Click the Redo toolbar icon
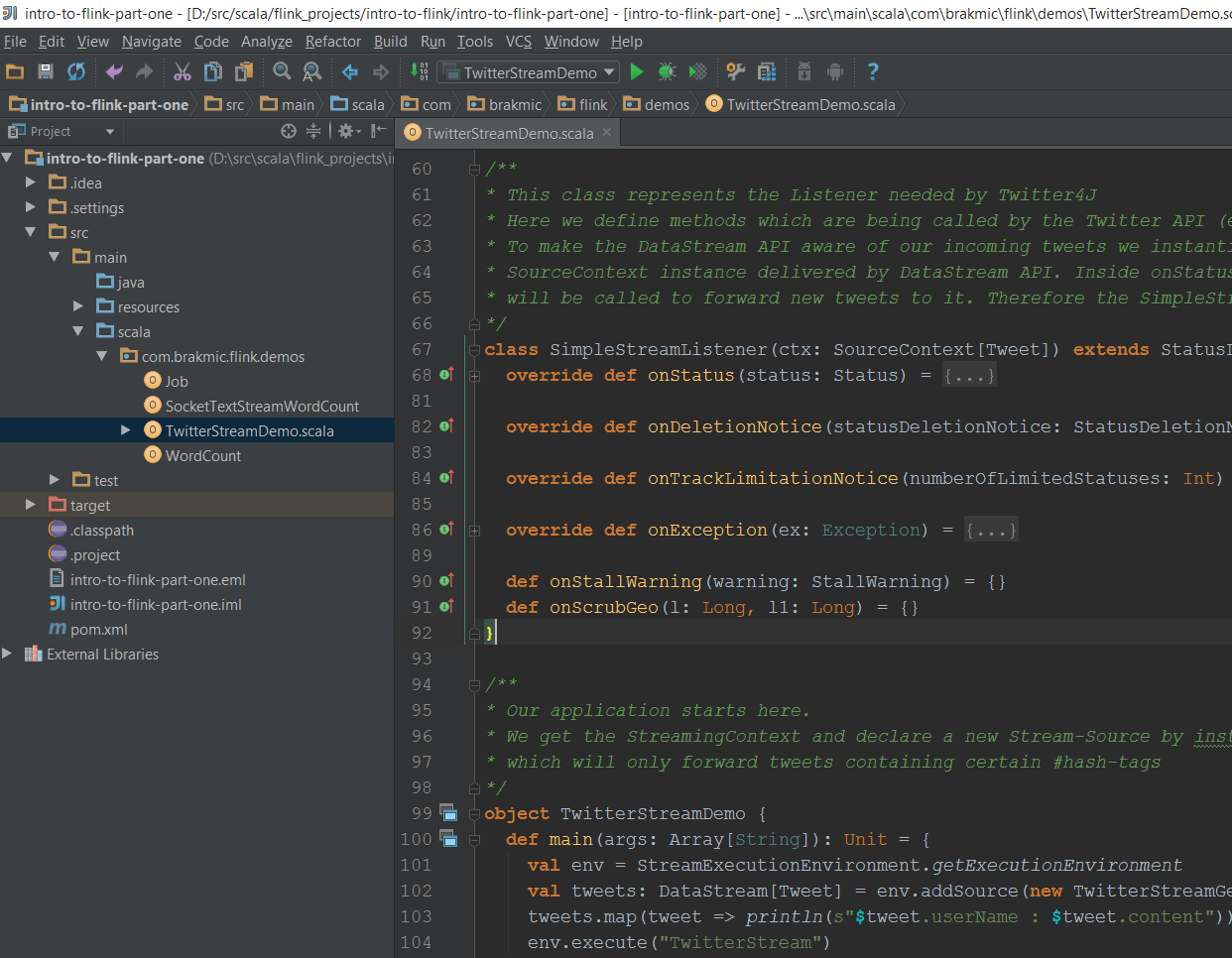1232x958 pixels. pyautogui.click(x=145, y=71)
